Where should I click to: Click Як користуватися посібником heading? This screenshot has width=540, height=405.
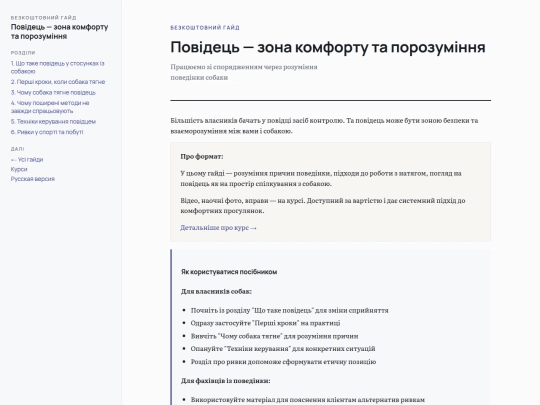[x=229, y=272]
